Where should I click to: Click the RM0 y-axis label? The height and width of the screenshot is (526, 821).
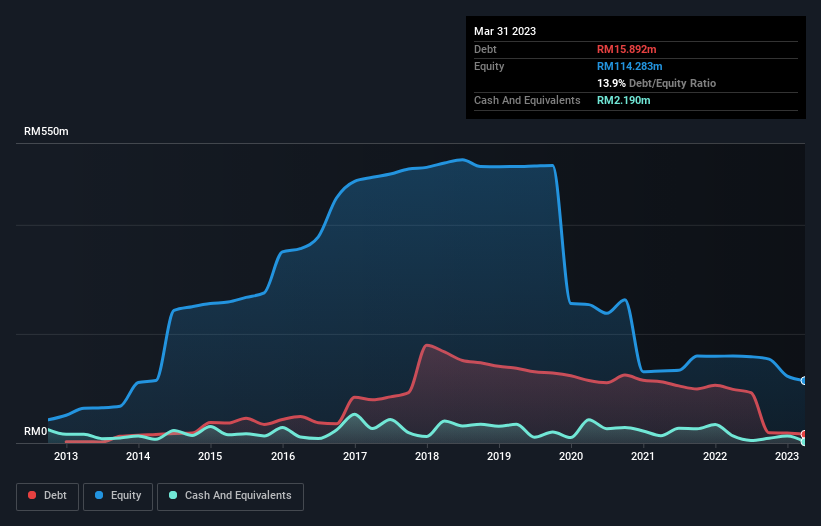click(36, 432)
